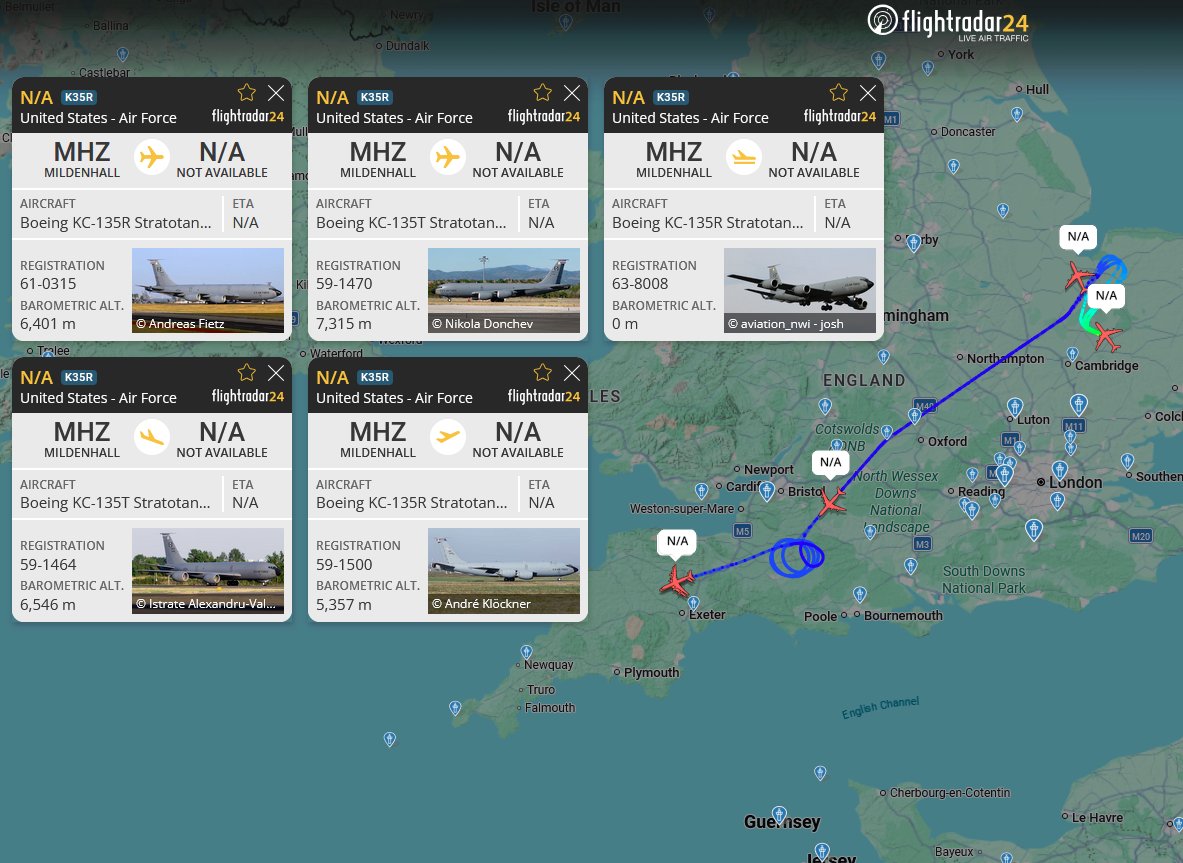This screenshot has width=1183, height=863.
Task: Click N/A callout label near Exeter
Action: pyautogui.click(x=677, y=541)
